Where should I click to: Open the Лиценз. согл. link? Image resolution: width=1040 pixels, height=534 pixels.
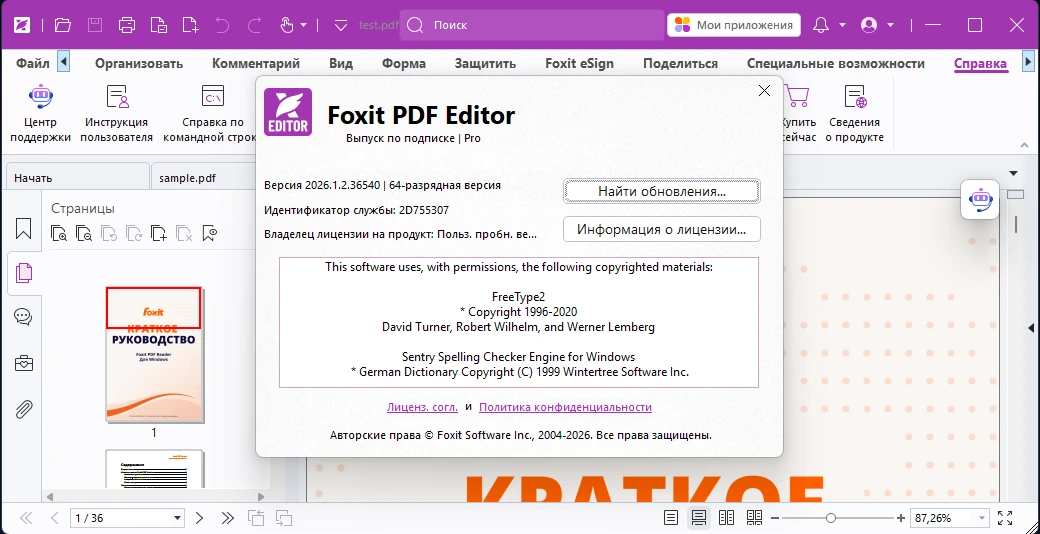pos(422,407)
